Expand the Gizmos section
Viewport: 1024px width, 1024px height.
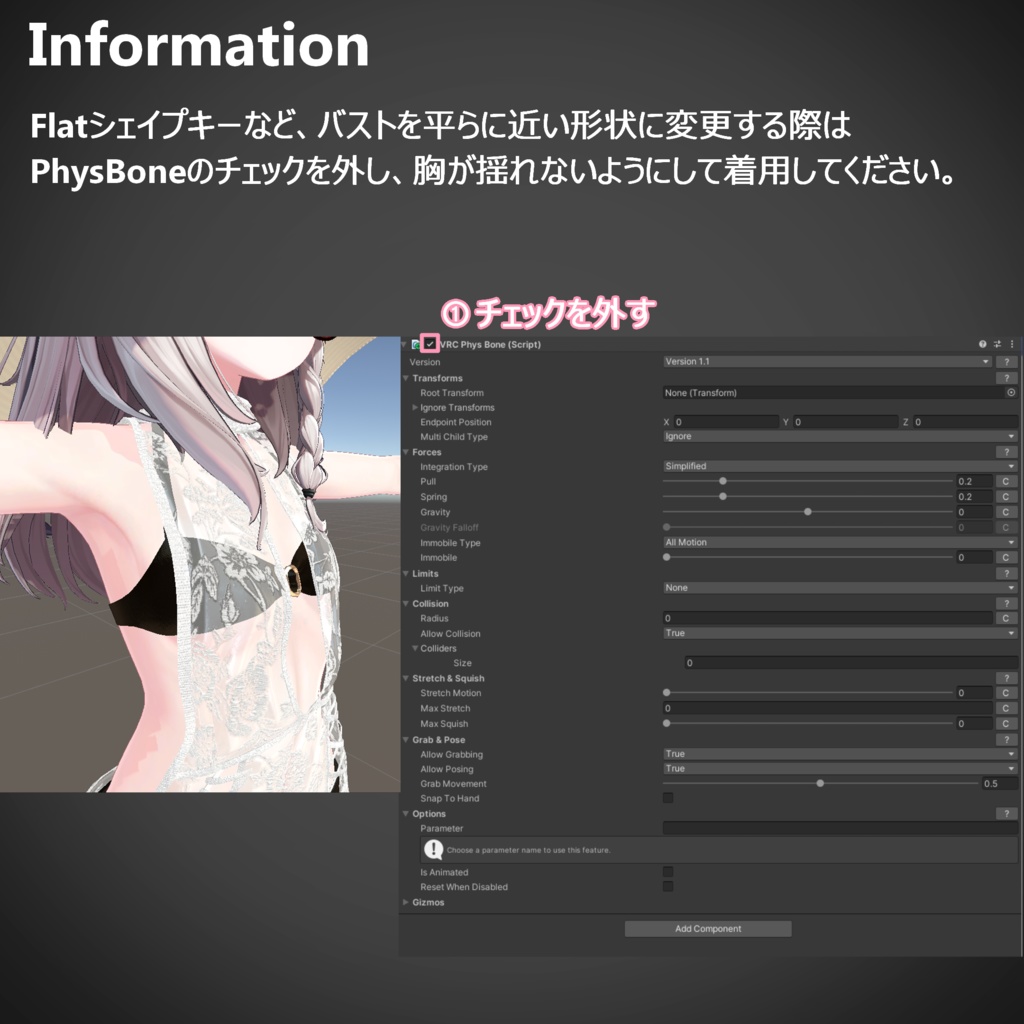coord(406,902)
